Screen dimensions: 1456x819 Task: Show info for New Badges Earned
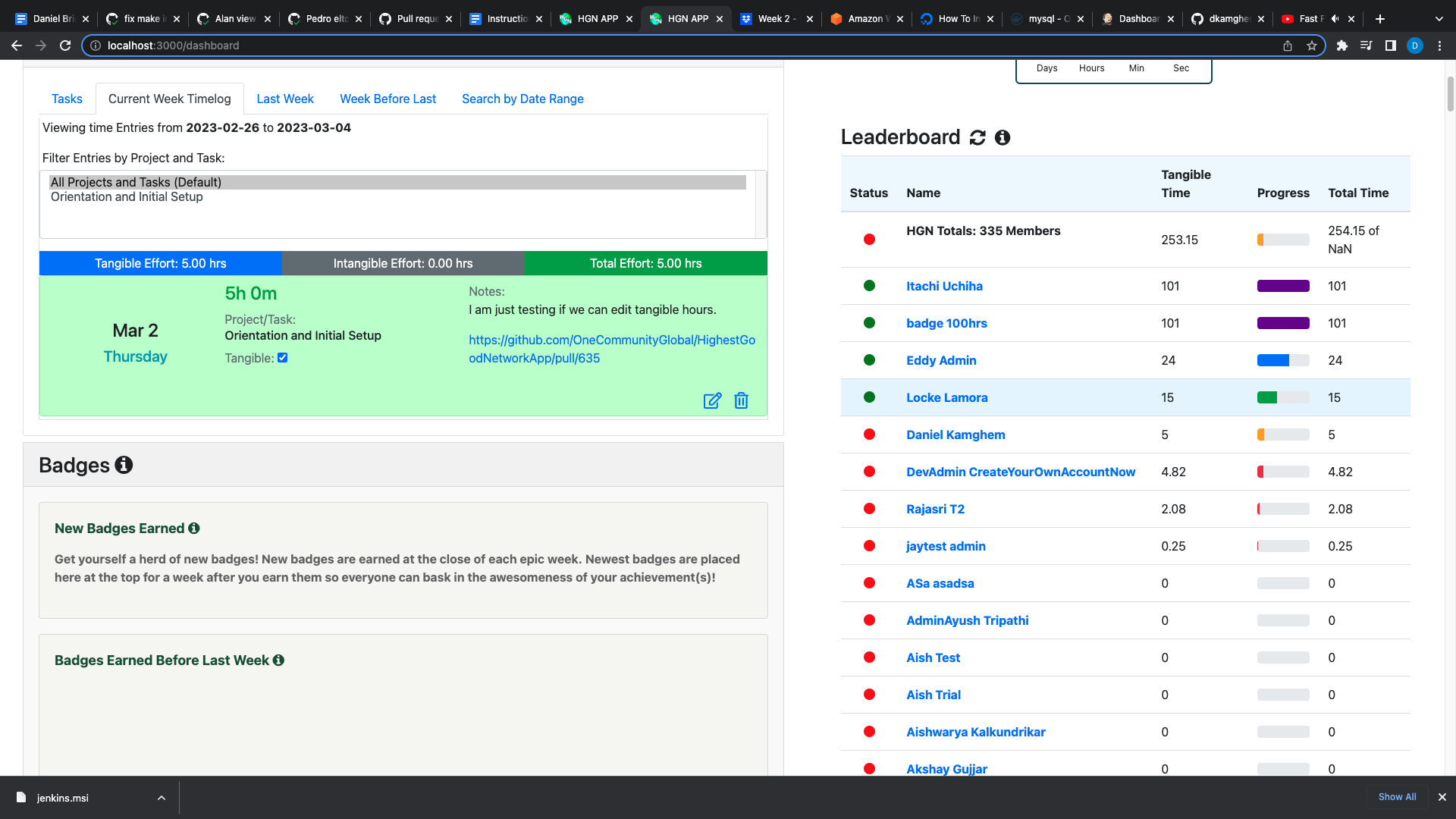[x=194, y=529]
